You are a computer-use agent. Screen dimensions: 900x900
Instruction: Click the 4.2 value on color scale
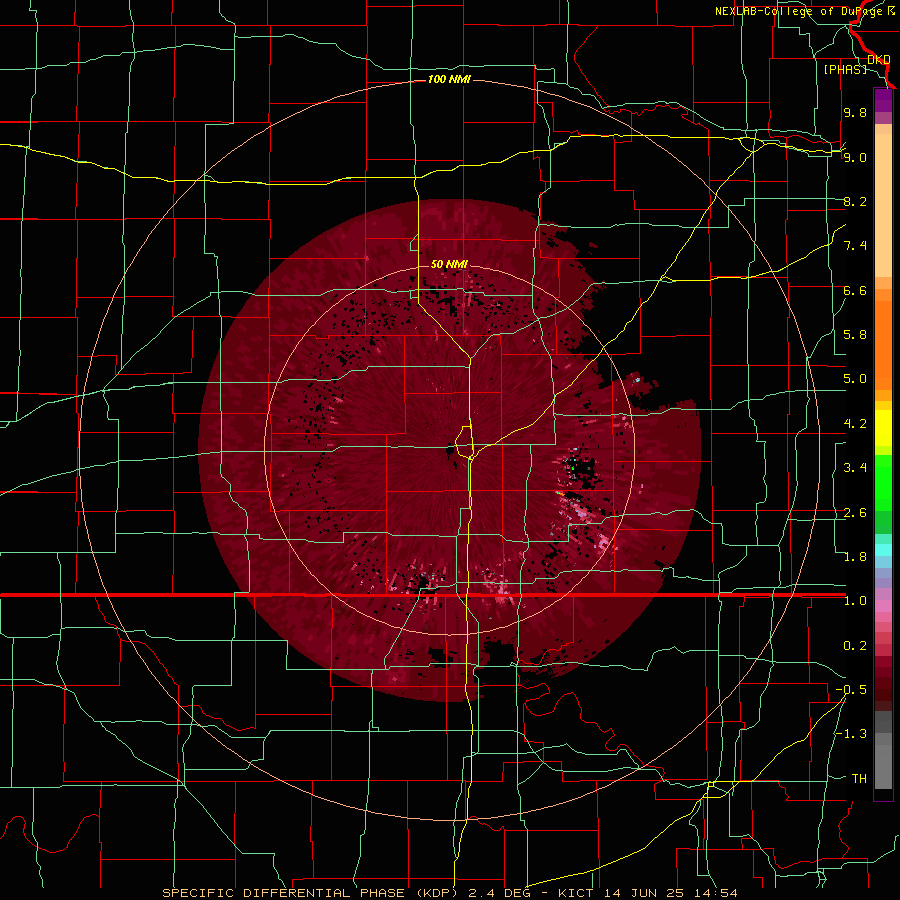click(x=855, y=424)
